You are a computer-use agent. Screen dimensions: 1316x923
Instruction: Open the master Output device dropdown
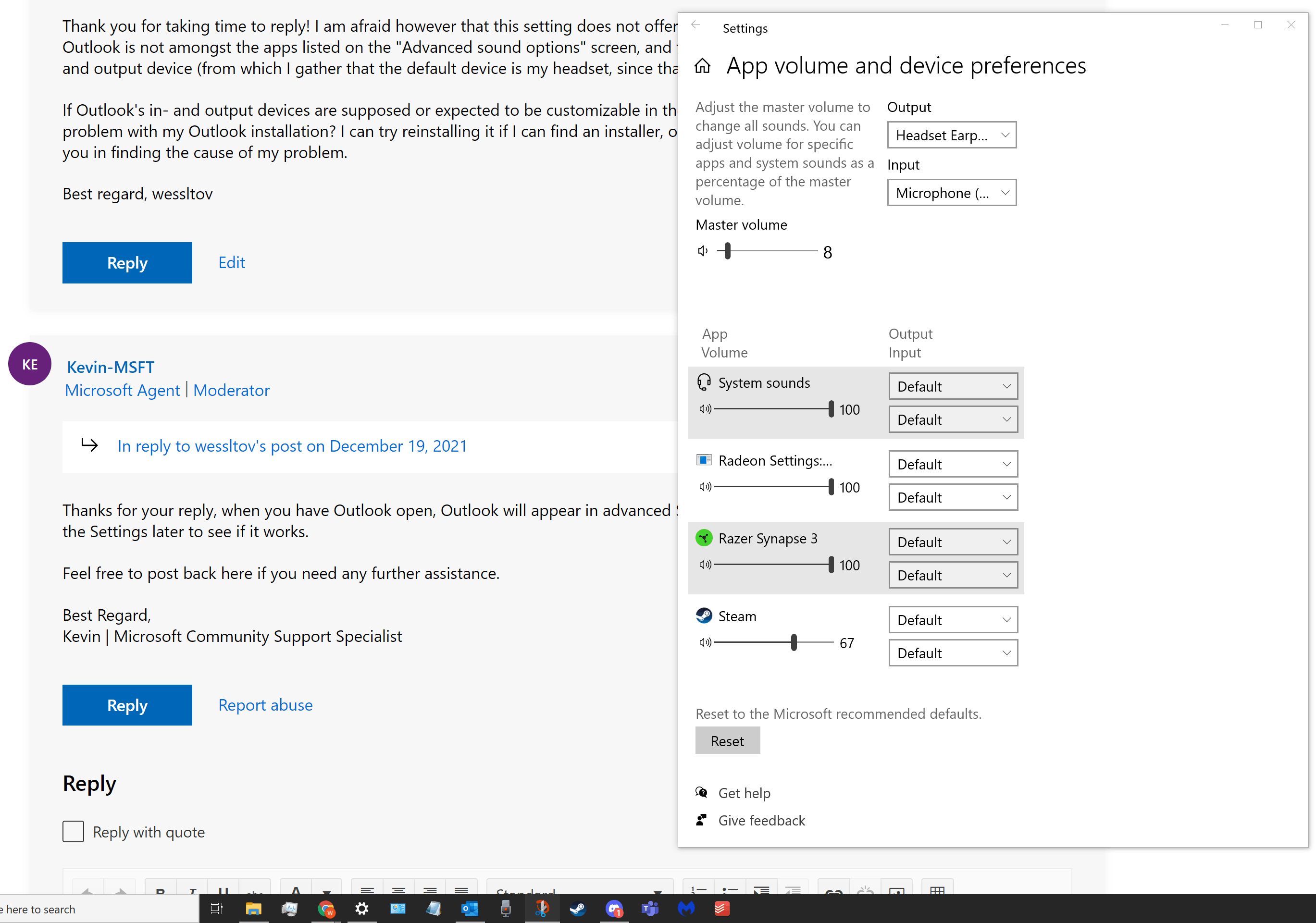[x=952, y=135]
